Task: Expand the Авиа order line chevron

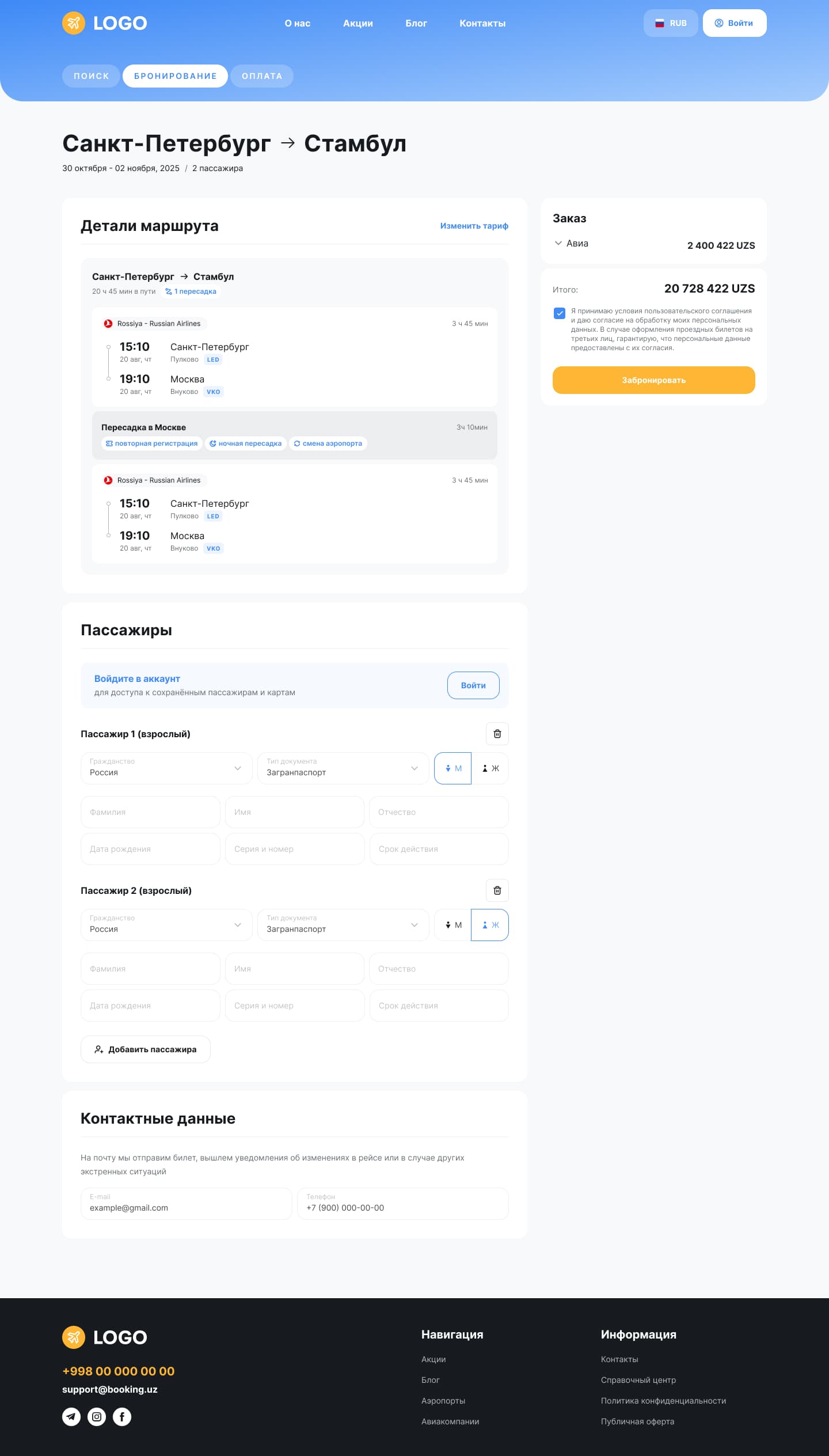Action: [558, 243]
